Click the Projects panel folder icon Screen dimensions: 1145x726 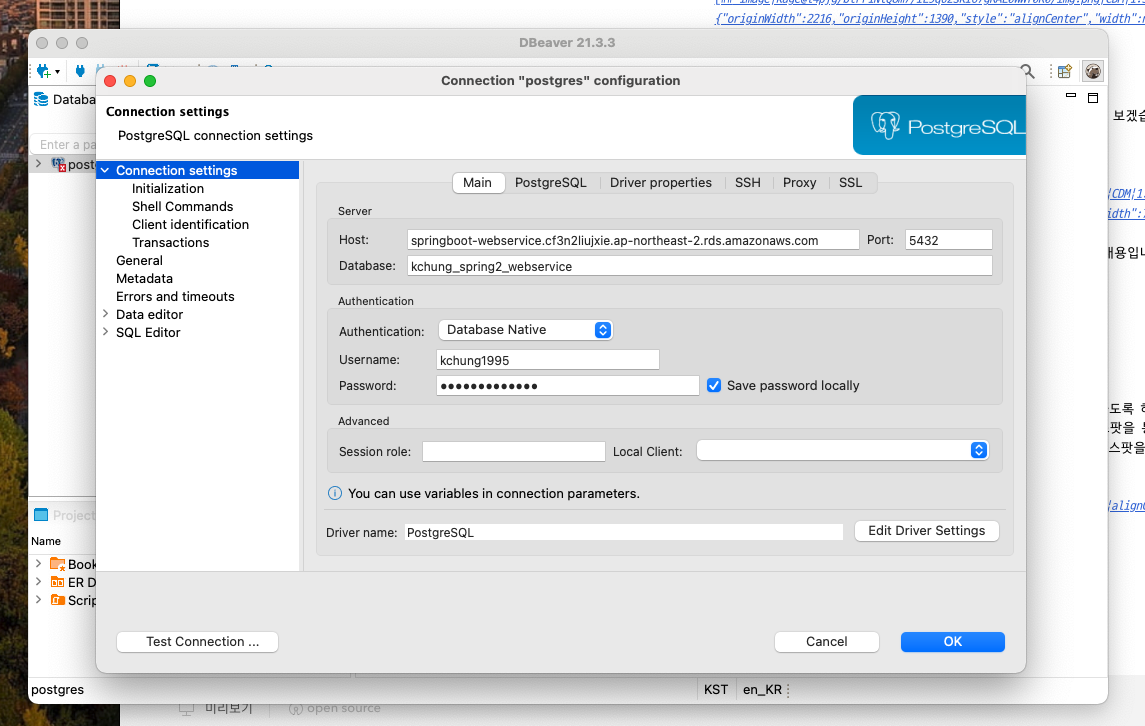(x=41, y=515)
